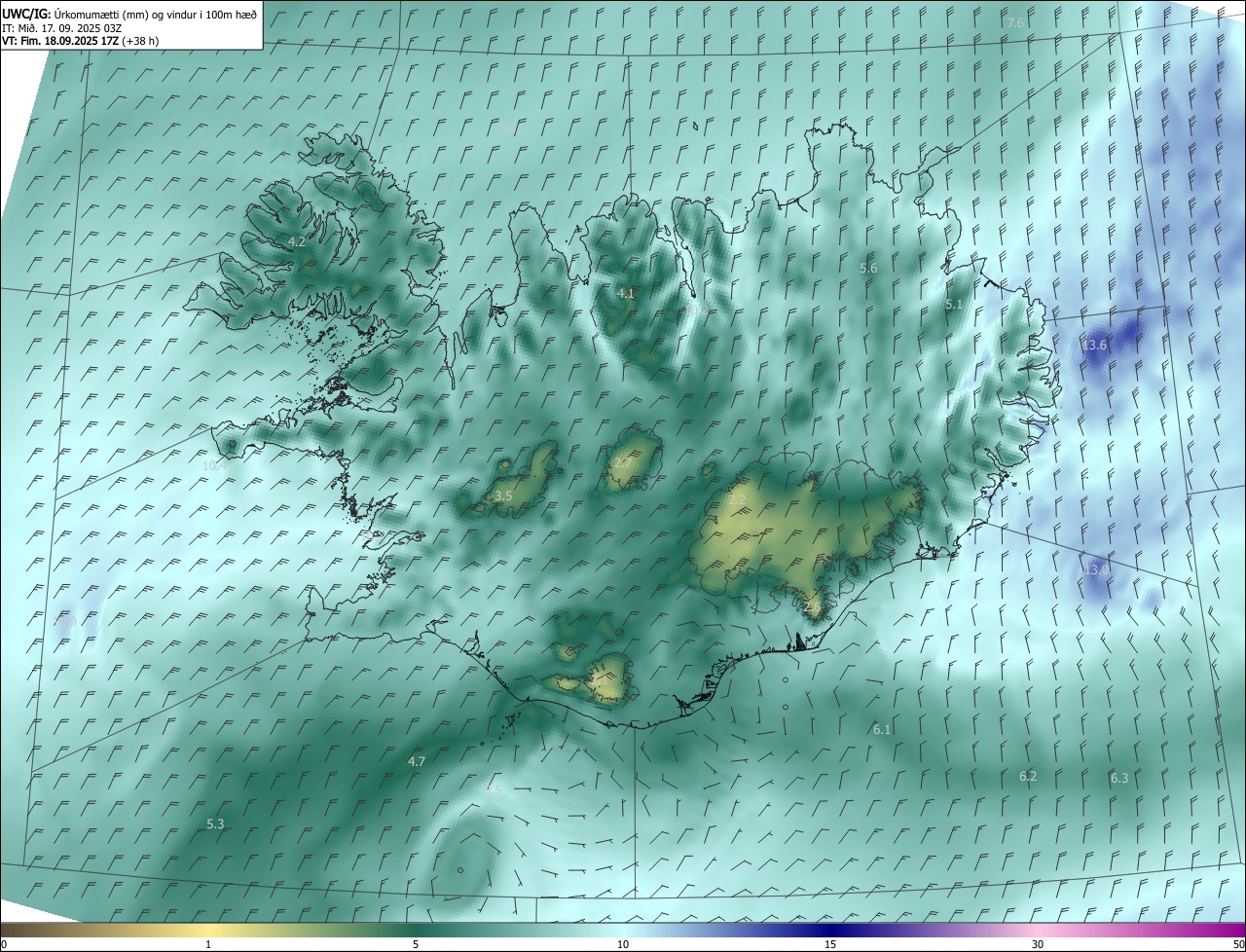
Task: Click the 4.1 value label on the map
Action: pyautogui.click(x=626, y=293)
